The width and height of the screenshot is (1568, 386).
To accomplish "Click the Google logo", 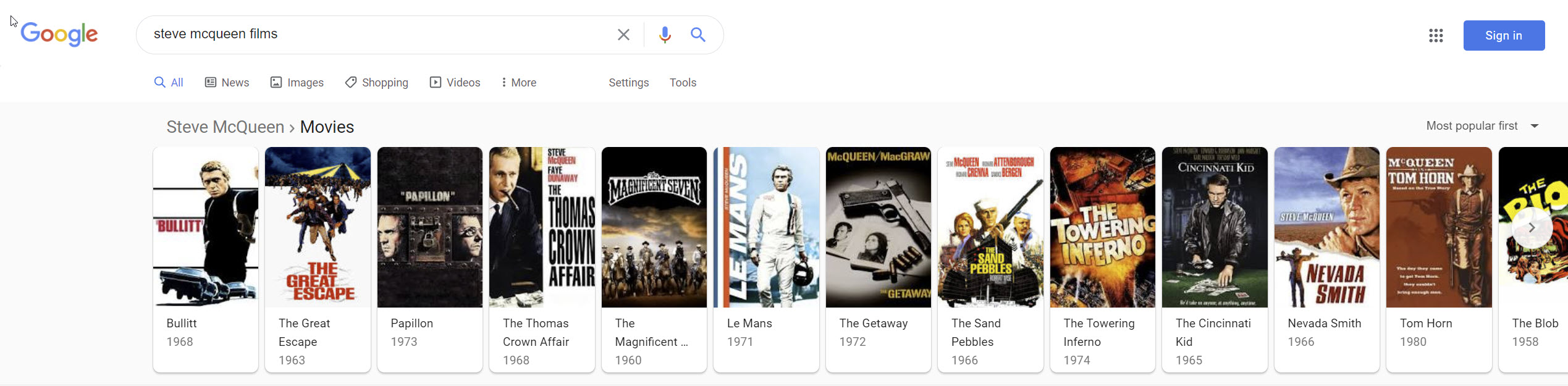I will (59, 34).
